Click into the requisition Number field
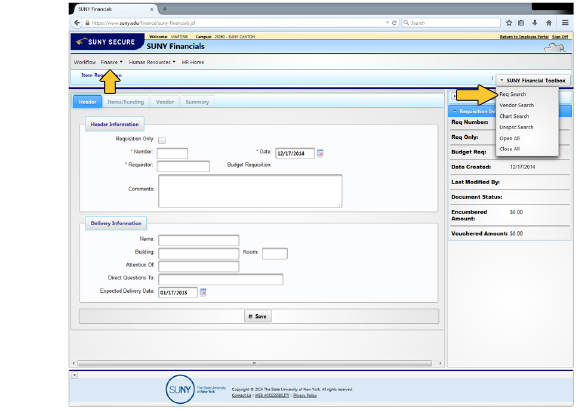Screen dimensions: 580x410 [172, 153]
